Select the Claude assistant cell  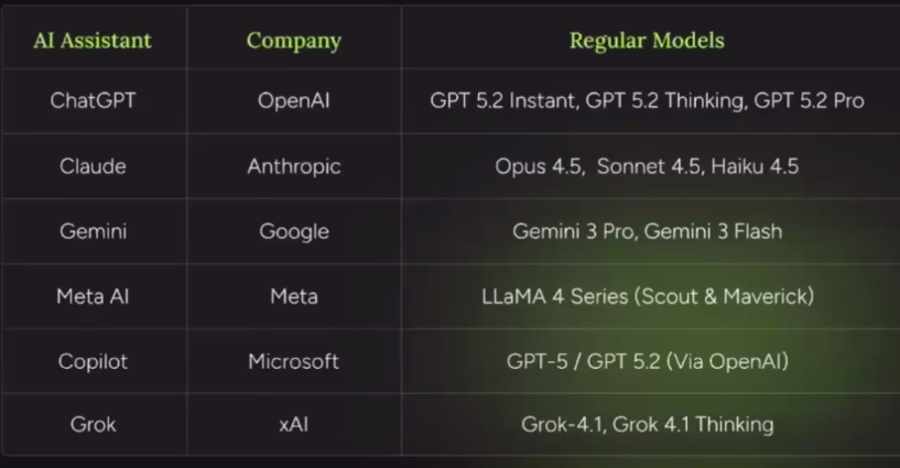coord(93,166)
